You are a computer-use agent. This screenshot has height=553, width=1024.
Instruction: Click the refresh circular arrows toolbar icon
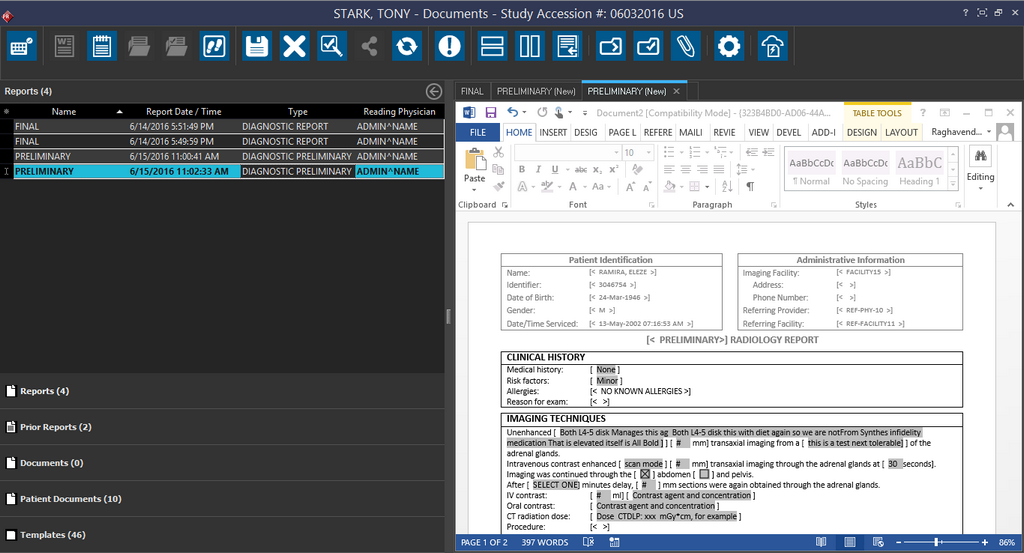pos(406,46)
